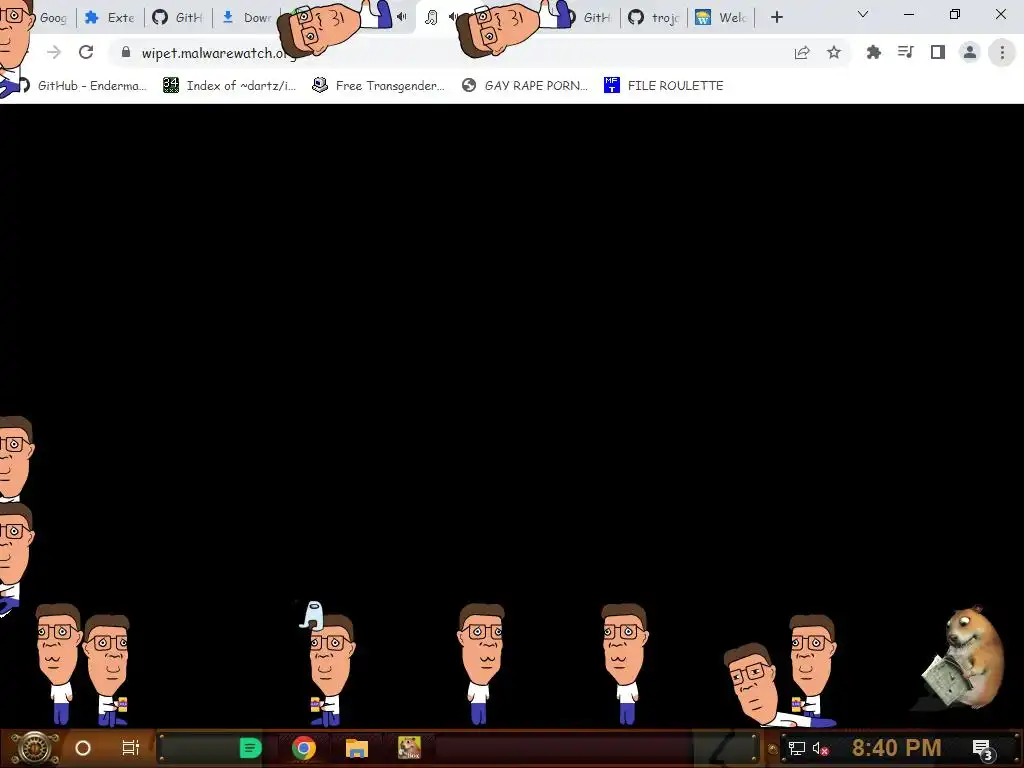This screenshot has width=1024, height=768.
Task: Open the hamster Box app on taskbar
Action: pos(409,748)
